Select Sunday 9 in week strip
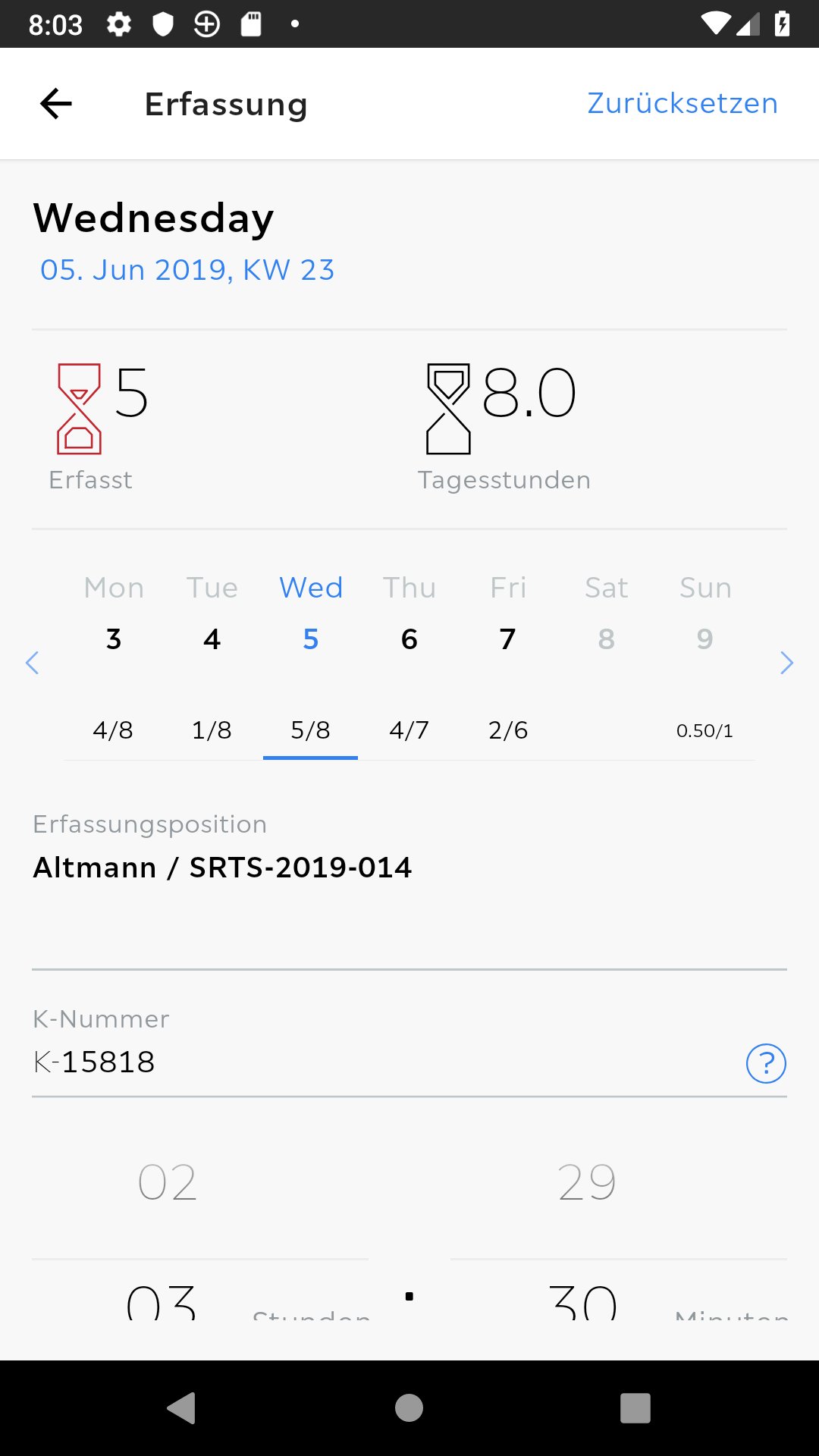Viewport: 819px width, 1456px height. click(705, 639)
